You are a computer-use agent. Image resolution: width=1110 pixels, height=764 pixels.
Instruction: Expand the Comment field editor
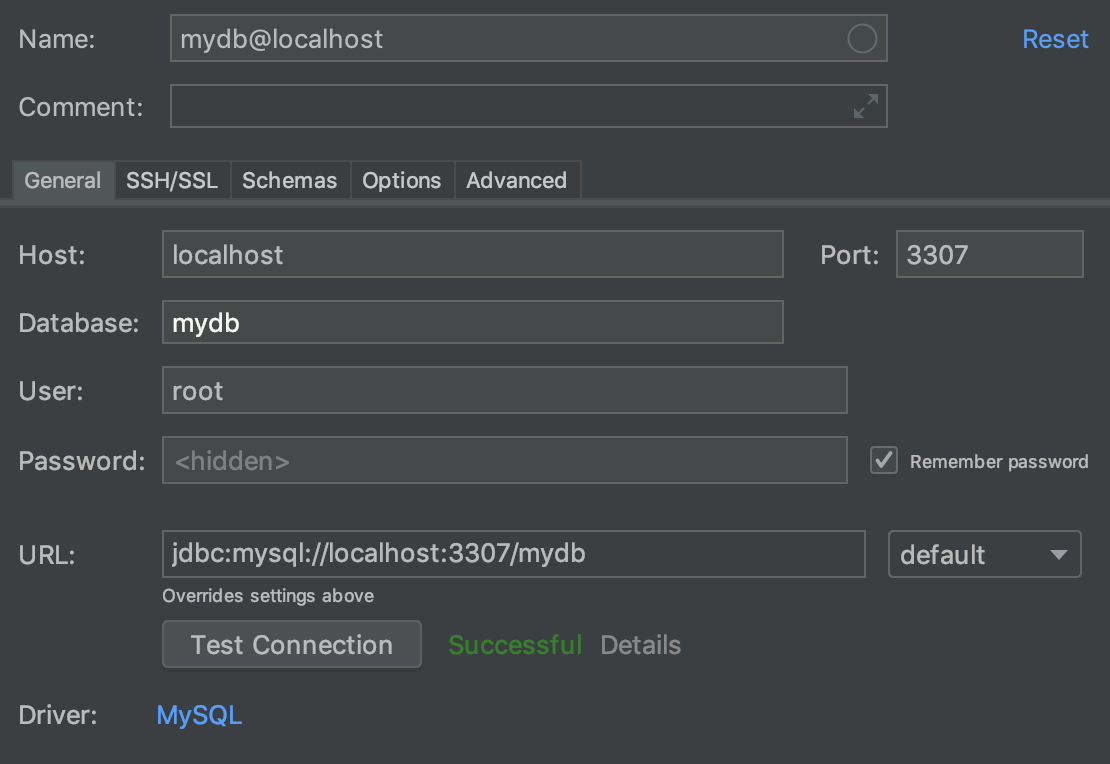[866, 106]
